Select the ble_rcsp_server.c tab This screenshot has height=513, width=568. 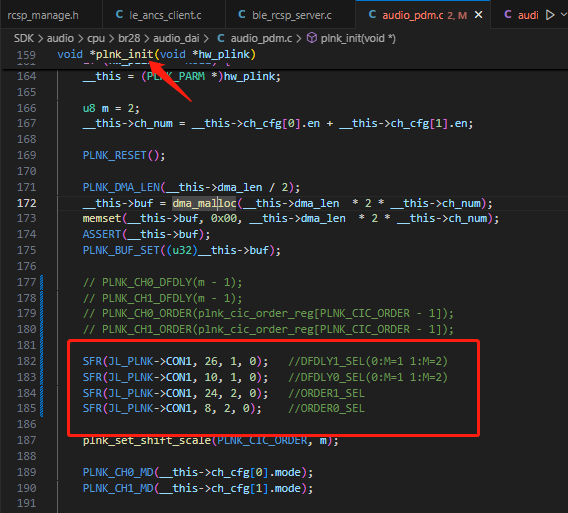click(x=291, y=15)
